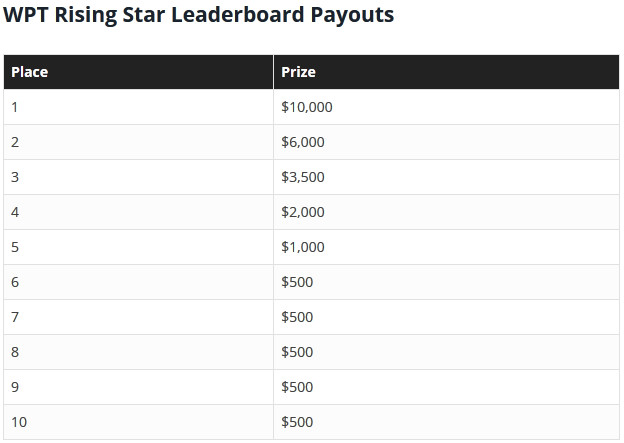Click the $1,000 prize cell

coord(447,247)
